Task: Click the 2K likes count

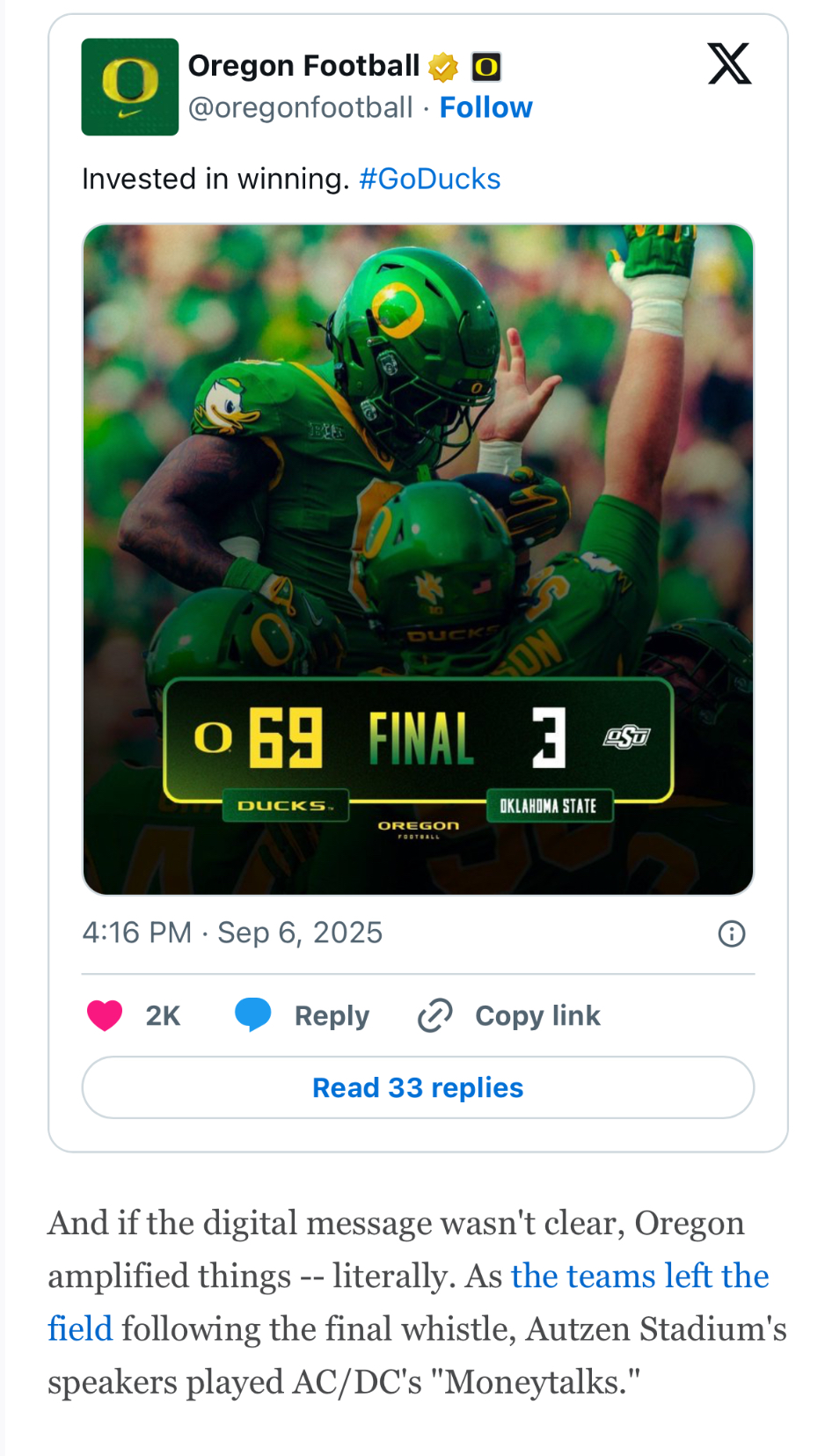Action: point(163,1016)
